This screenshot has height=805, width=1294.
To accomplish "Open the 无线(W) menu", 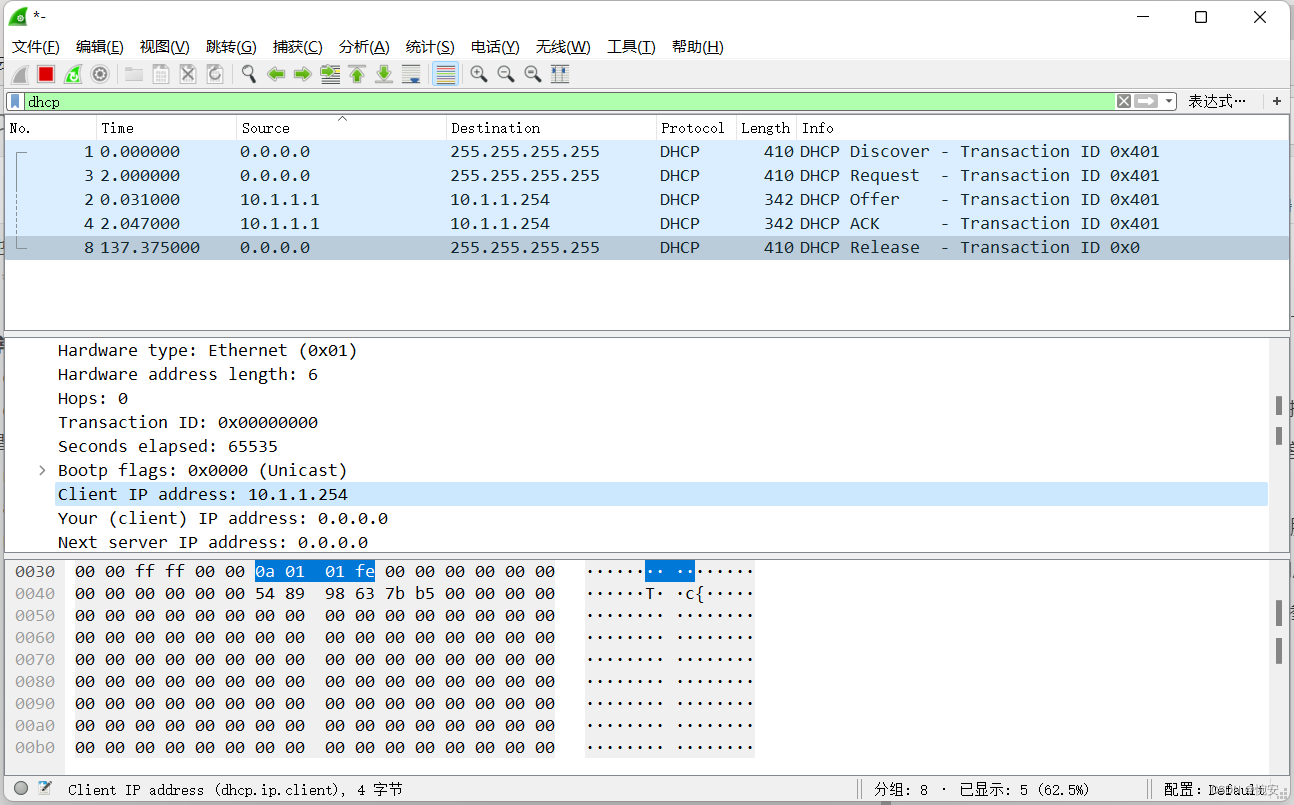I will pos(563,47).
